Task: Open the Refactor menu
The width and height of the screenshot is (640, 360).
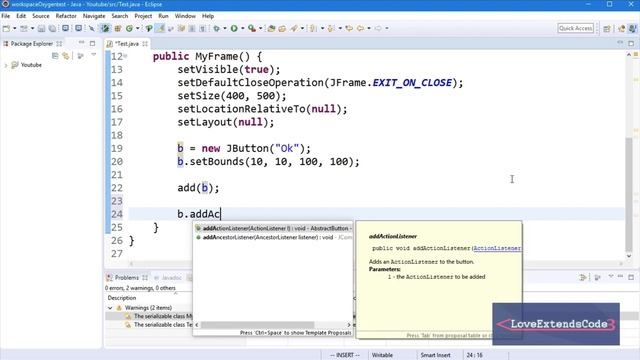Action: click(66, 16)
